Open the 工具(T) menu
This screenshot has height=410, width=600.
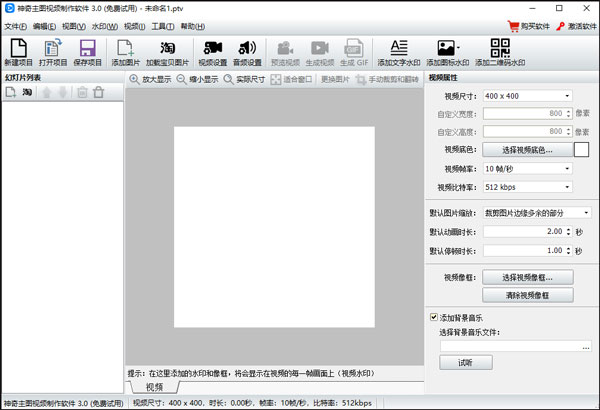click(163, 26)
